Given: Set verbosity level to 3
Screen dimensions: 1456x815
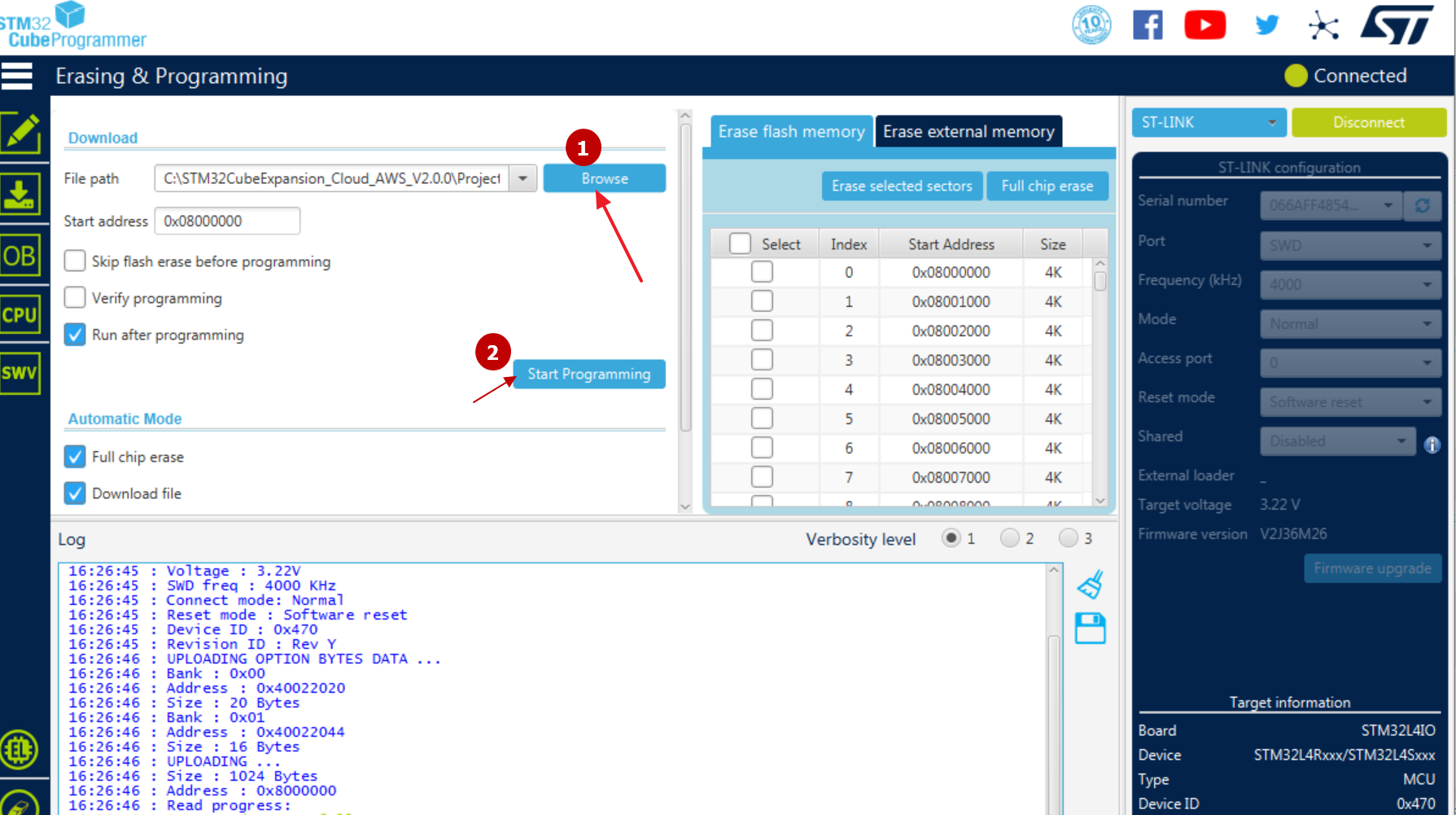Looking at the screenshot, I should coord(1068,538).
